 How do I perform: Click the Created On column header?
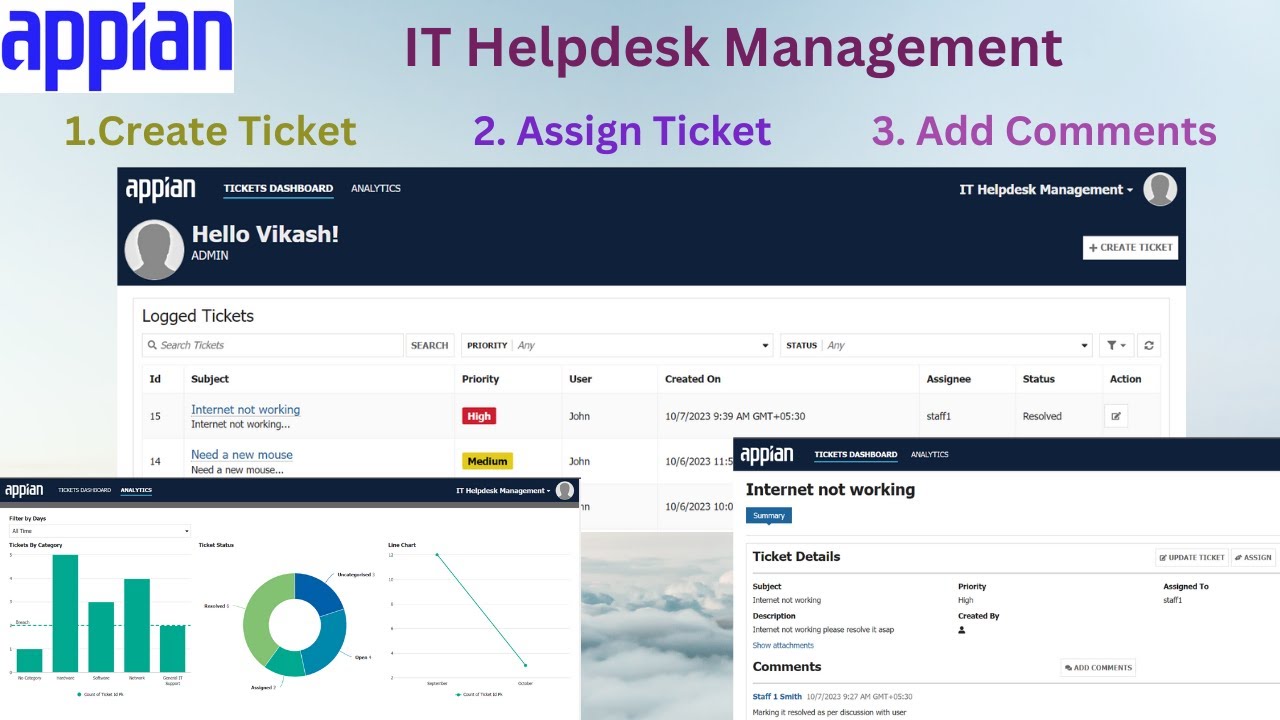693,379
